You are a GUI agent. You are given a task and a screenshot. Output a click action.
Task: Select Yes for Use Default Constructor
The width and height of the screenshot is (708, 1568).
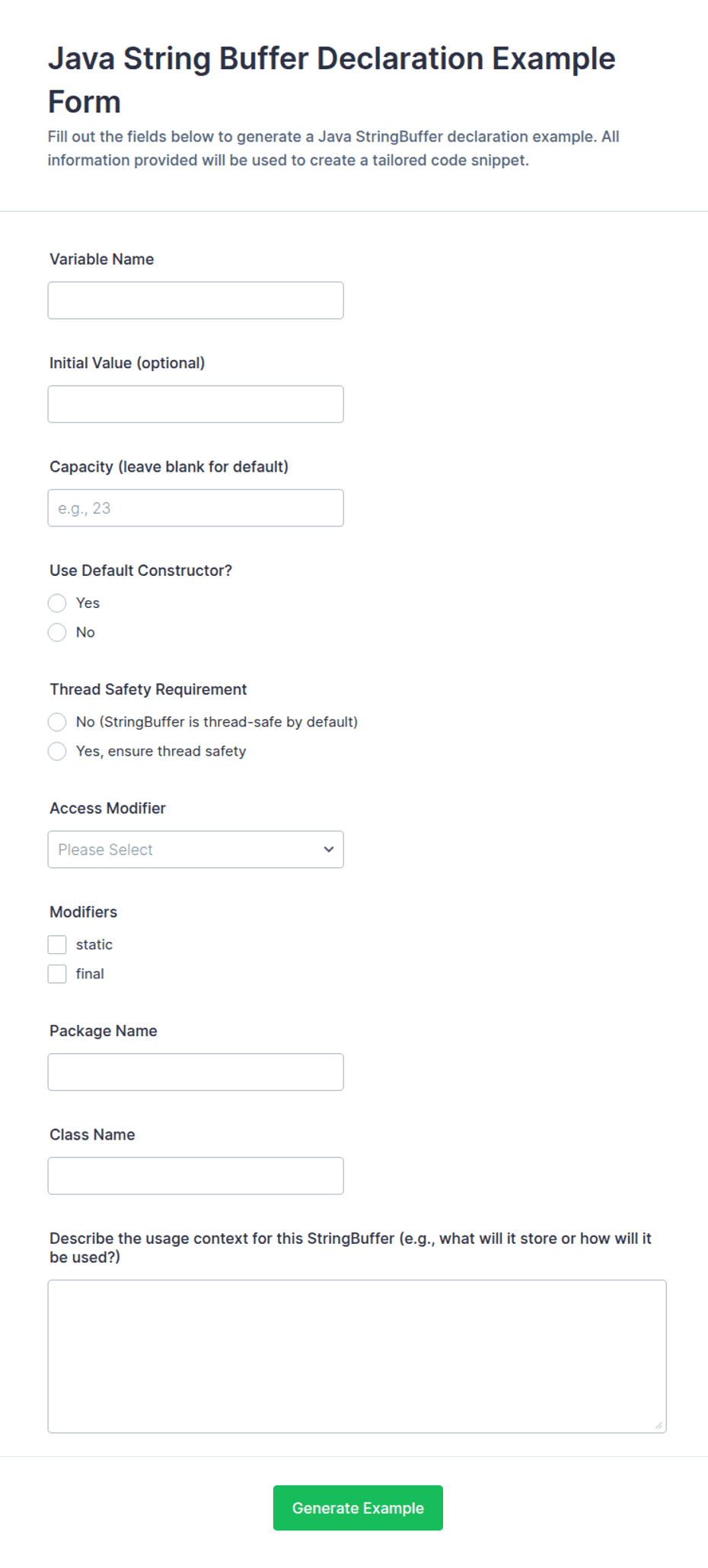coord(57,603)
